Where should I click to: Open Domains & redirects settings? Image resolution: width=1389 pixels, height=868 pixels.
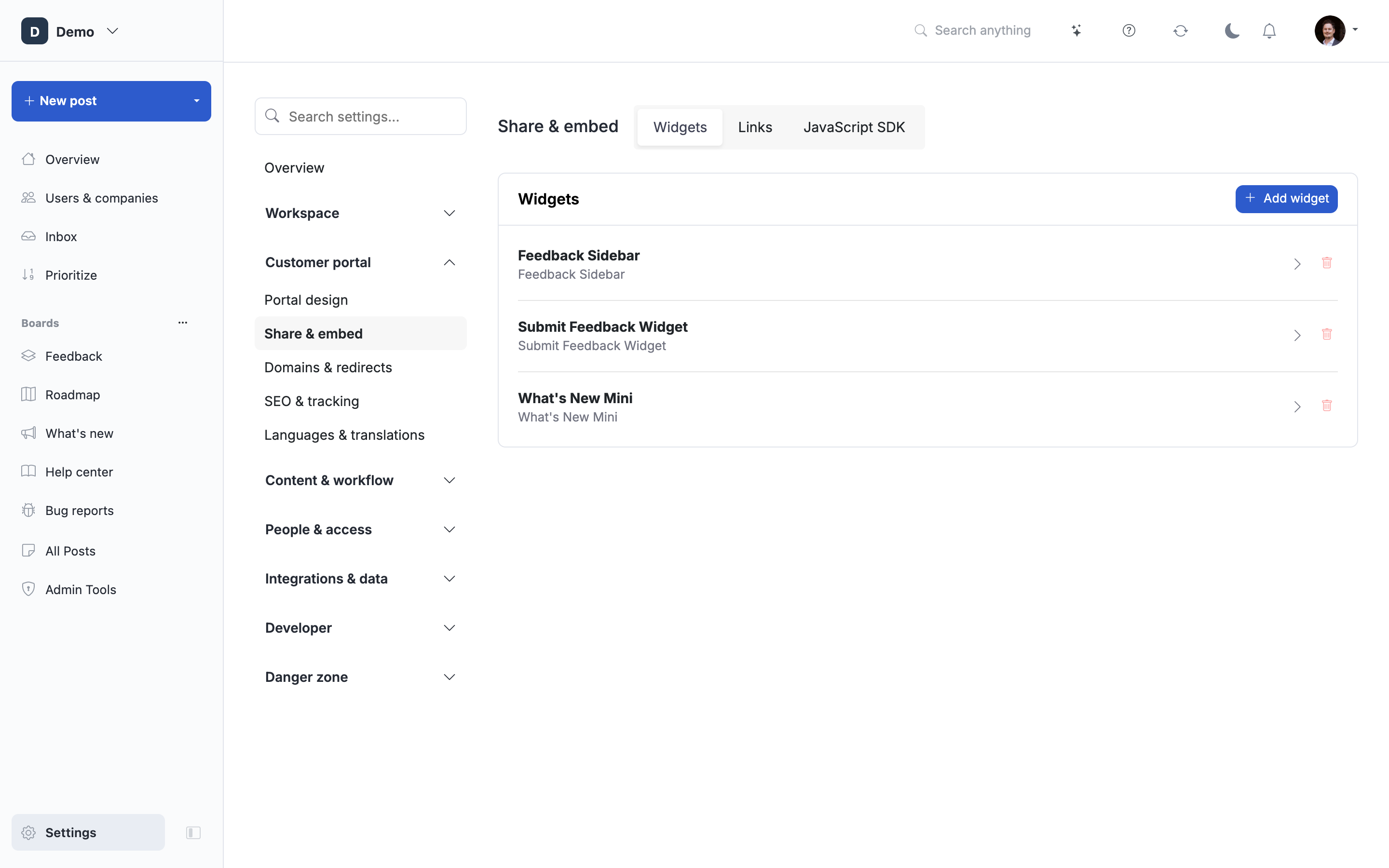tap(360, 367)
